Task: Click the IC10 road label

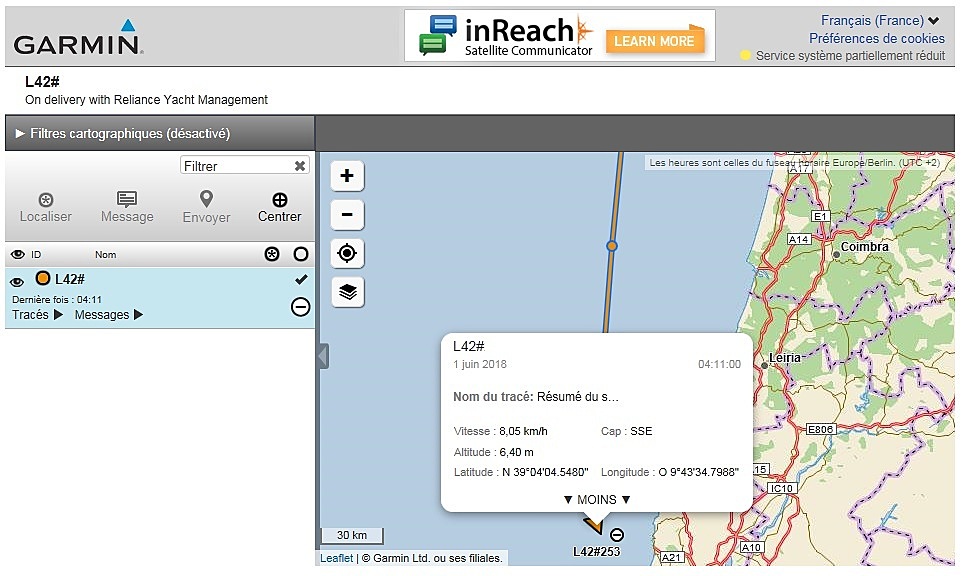Action: point(782,488)
